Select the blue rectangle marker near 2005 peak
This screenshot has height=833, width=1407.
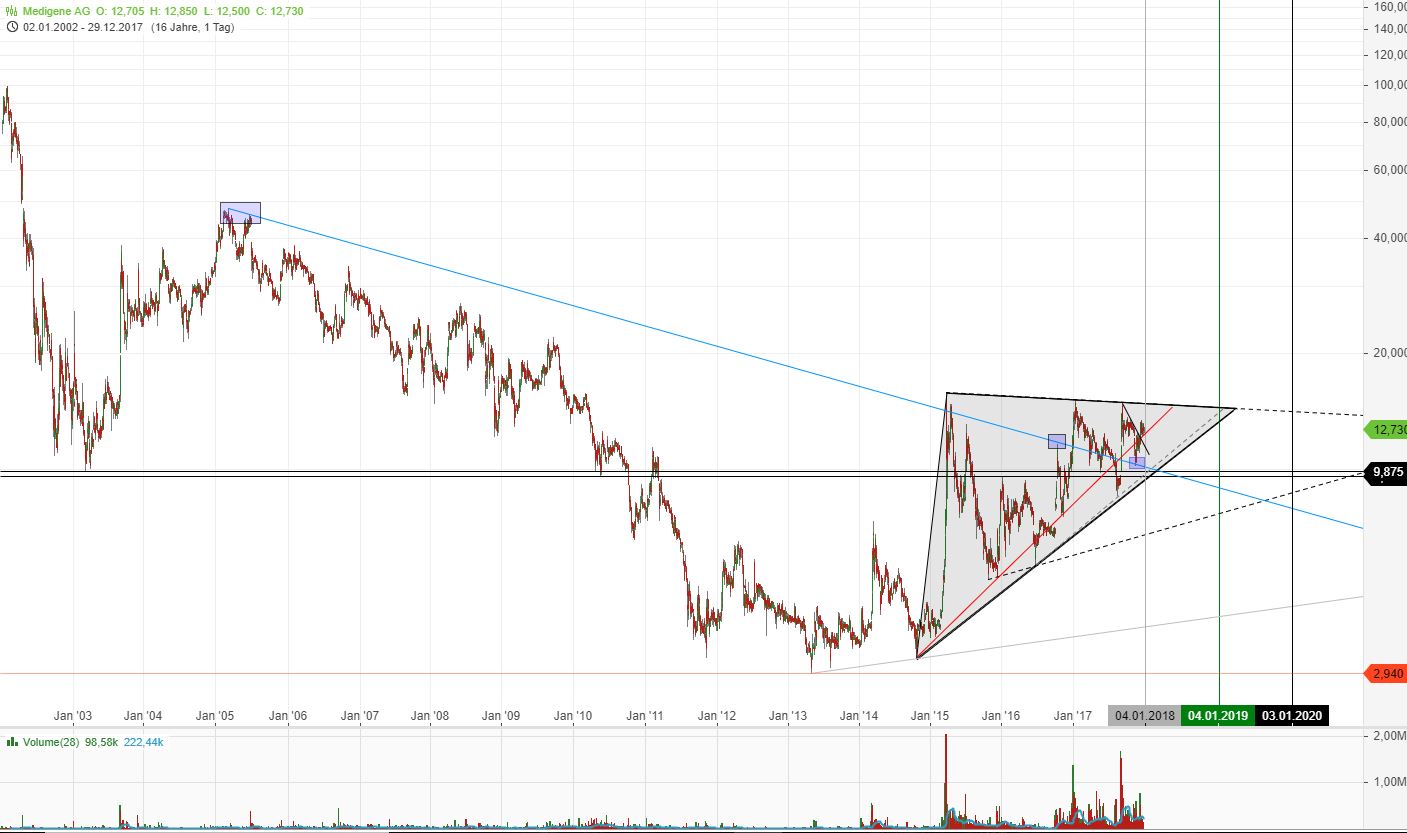click(239, 212)
